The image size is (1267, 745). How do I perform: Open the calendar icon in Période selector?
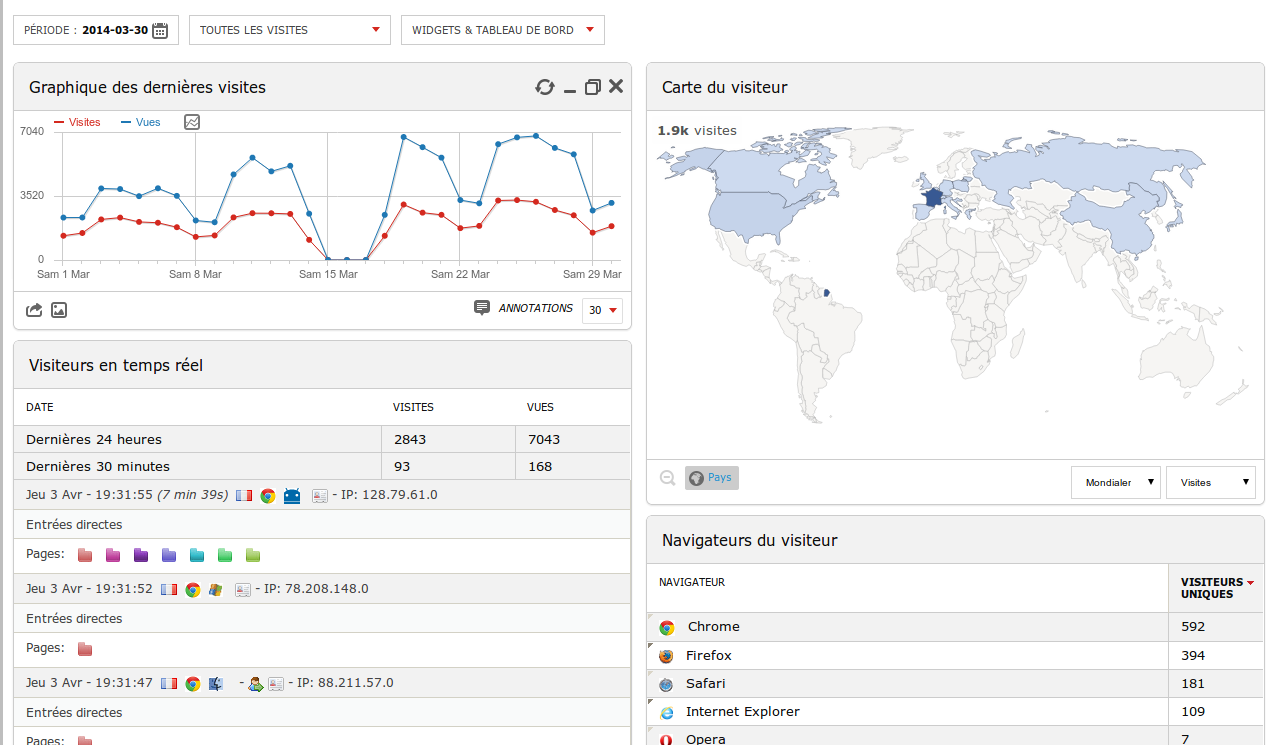pyautogui.click(x=160, y=30)
